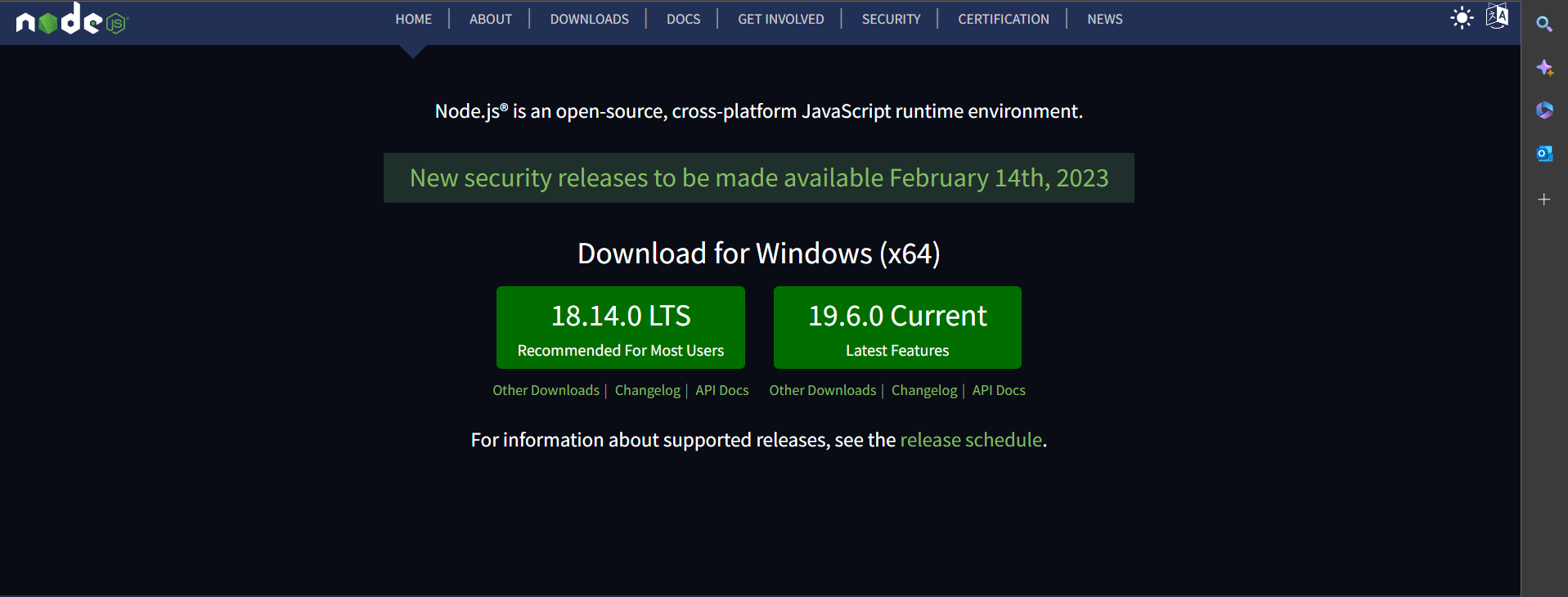Open the language translation icon
The height and width of the screenshot is (597, 1568).
point(1497,16)
